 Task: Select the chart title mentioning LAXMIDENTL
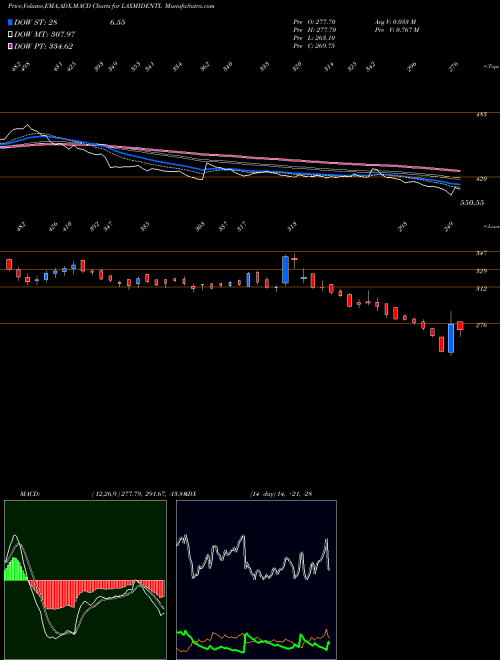(111, 7)
